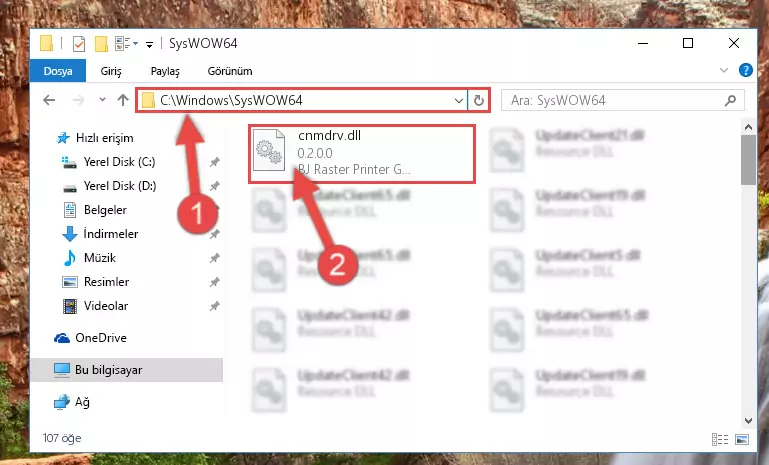Open the Görünüm tab
This screenshot has width=769, height=465.
point(230,71)
